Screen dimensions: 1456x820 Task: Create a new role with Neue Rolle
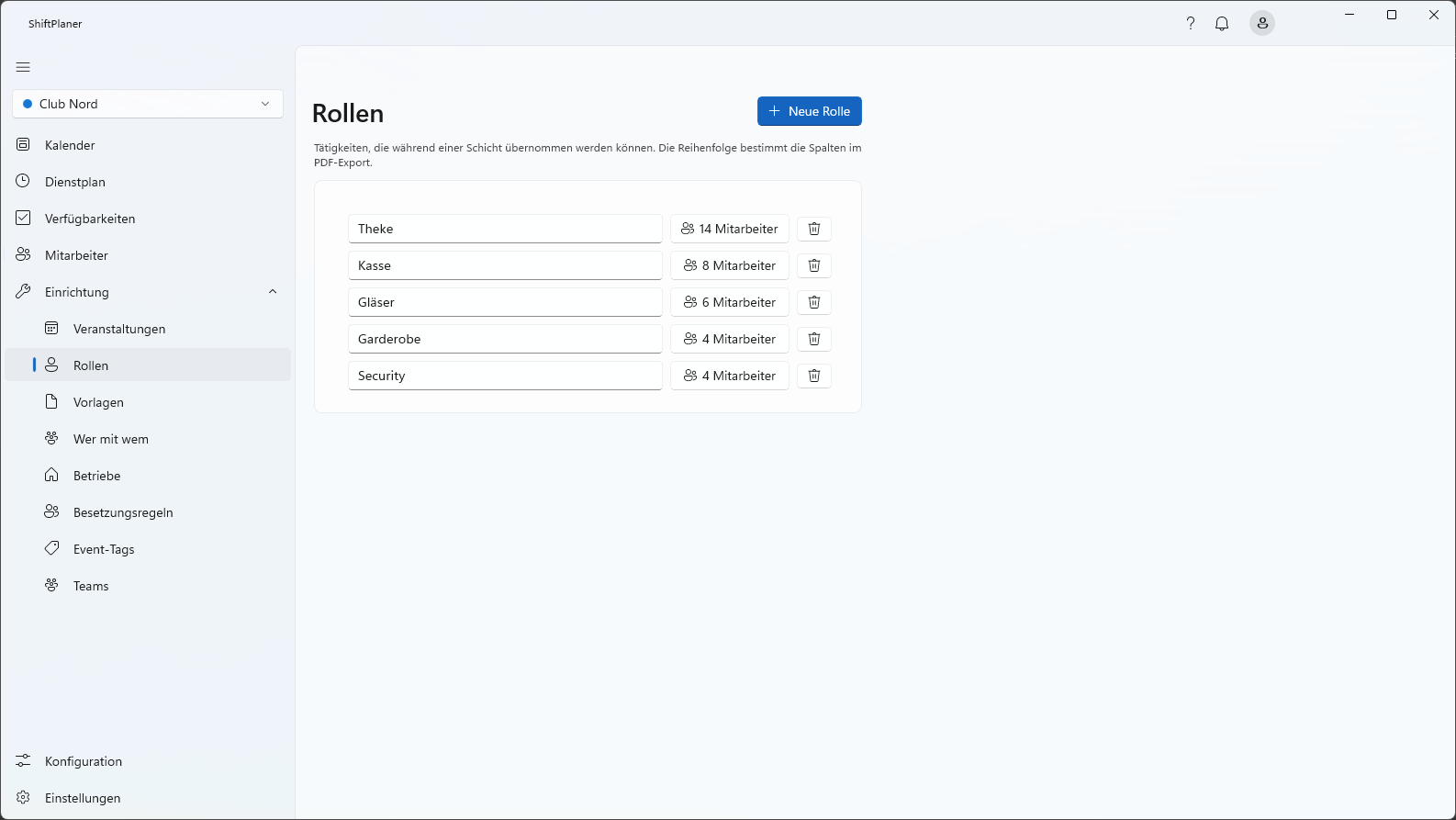[x=810, y=111]
